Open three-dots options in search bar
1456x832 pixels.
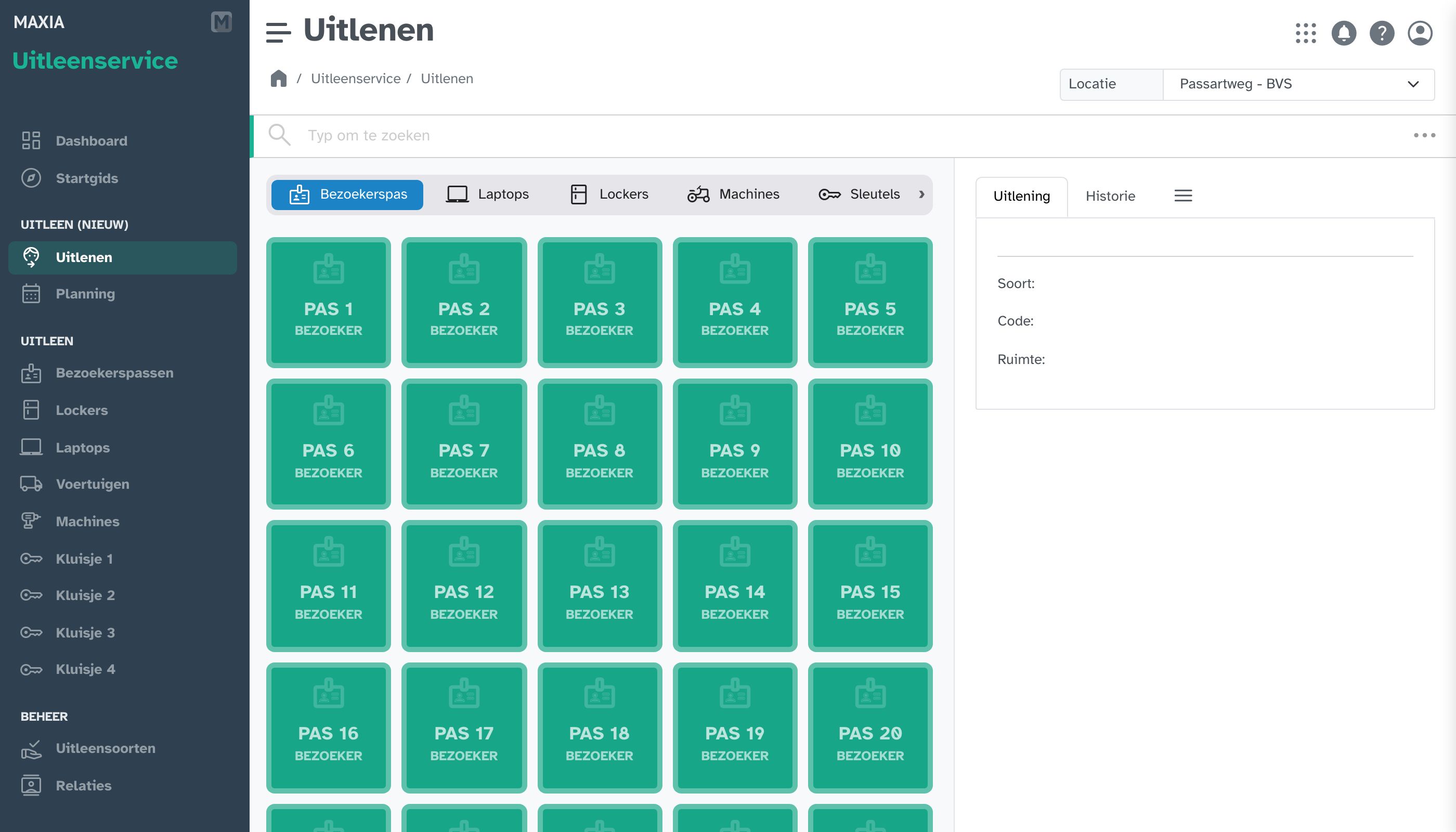[1424, 135]
